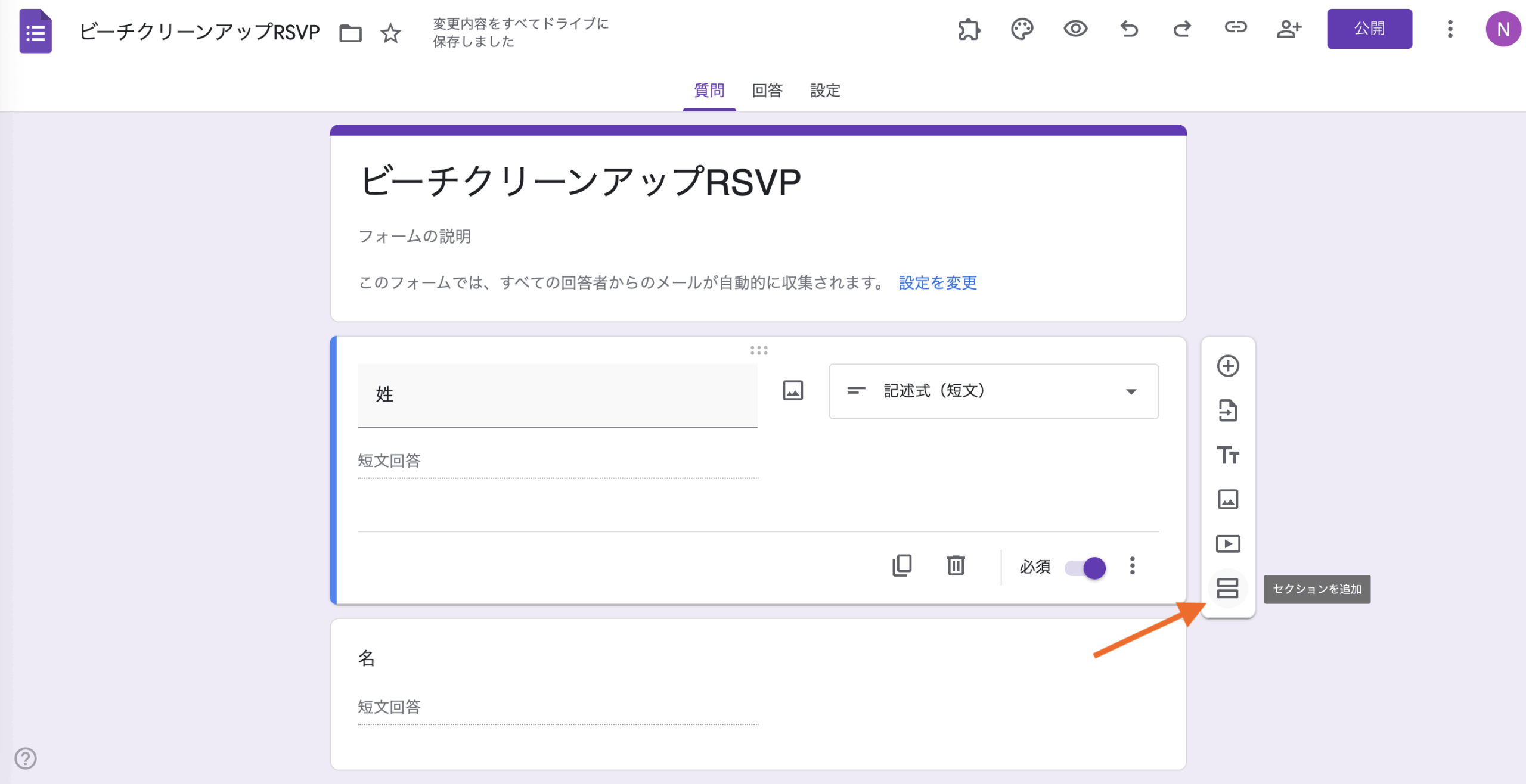Open the add-ons puzzle icon

point(969,29)
